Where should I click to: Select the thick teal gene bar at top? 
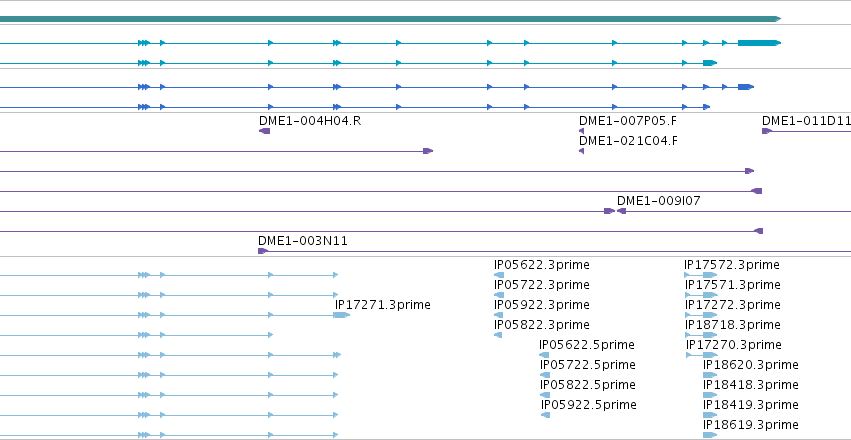pos(390,19)
